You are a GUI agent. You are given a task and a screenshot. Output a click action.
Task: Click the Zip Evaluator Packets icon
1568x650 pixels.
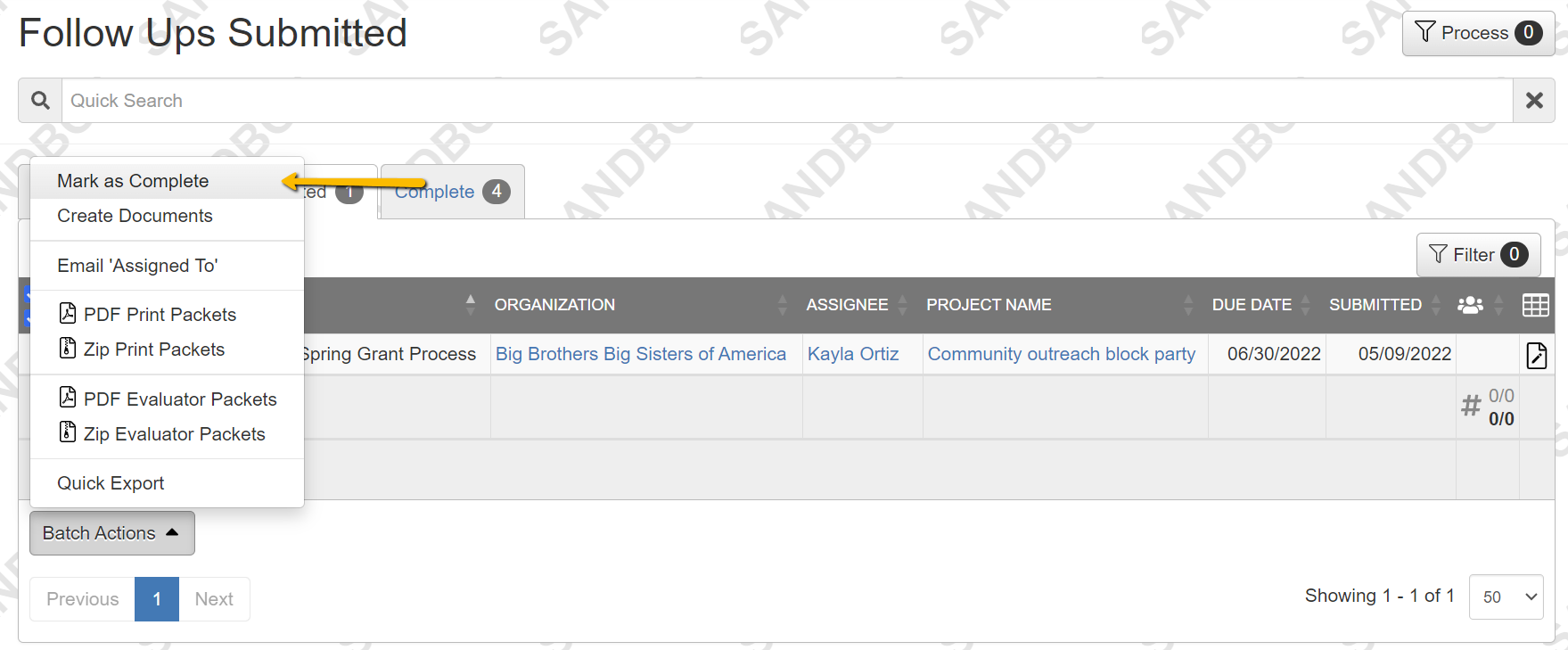(69, 432)
